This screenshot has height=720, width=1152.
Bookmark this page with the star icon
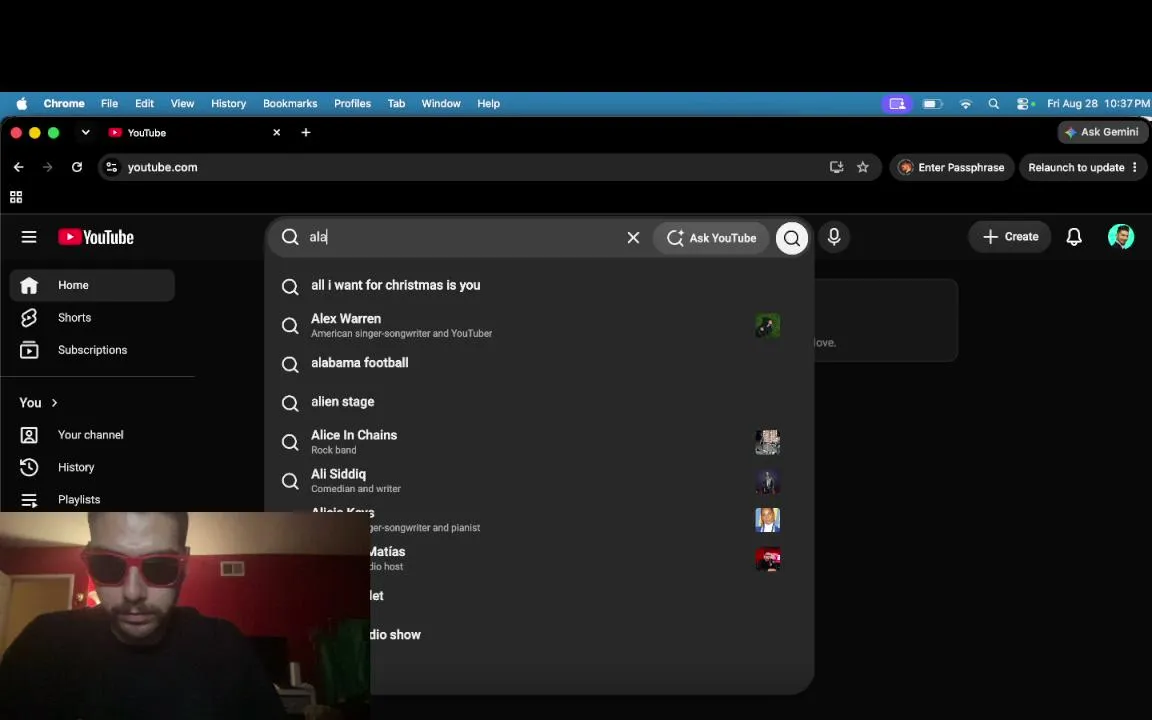[863, 167]
